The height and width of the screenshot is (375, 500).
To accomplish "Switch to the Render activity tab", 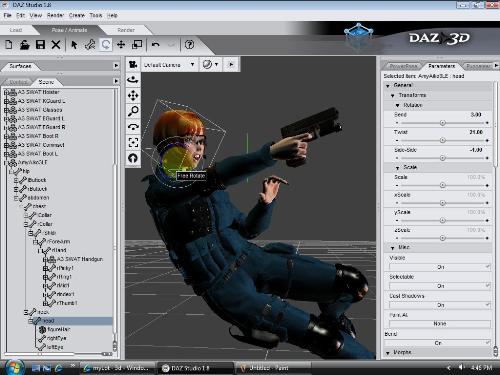I will click(126, 30).
